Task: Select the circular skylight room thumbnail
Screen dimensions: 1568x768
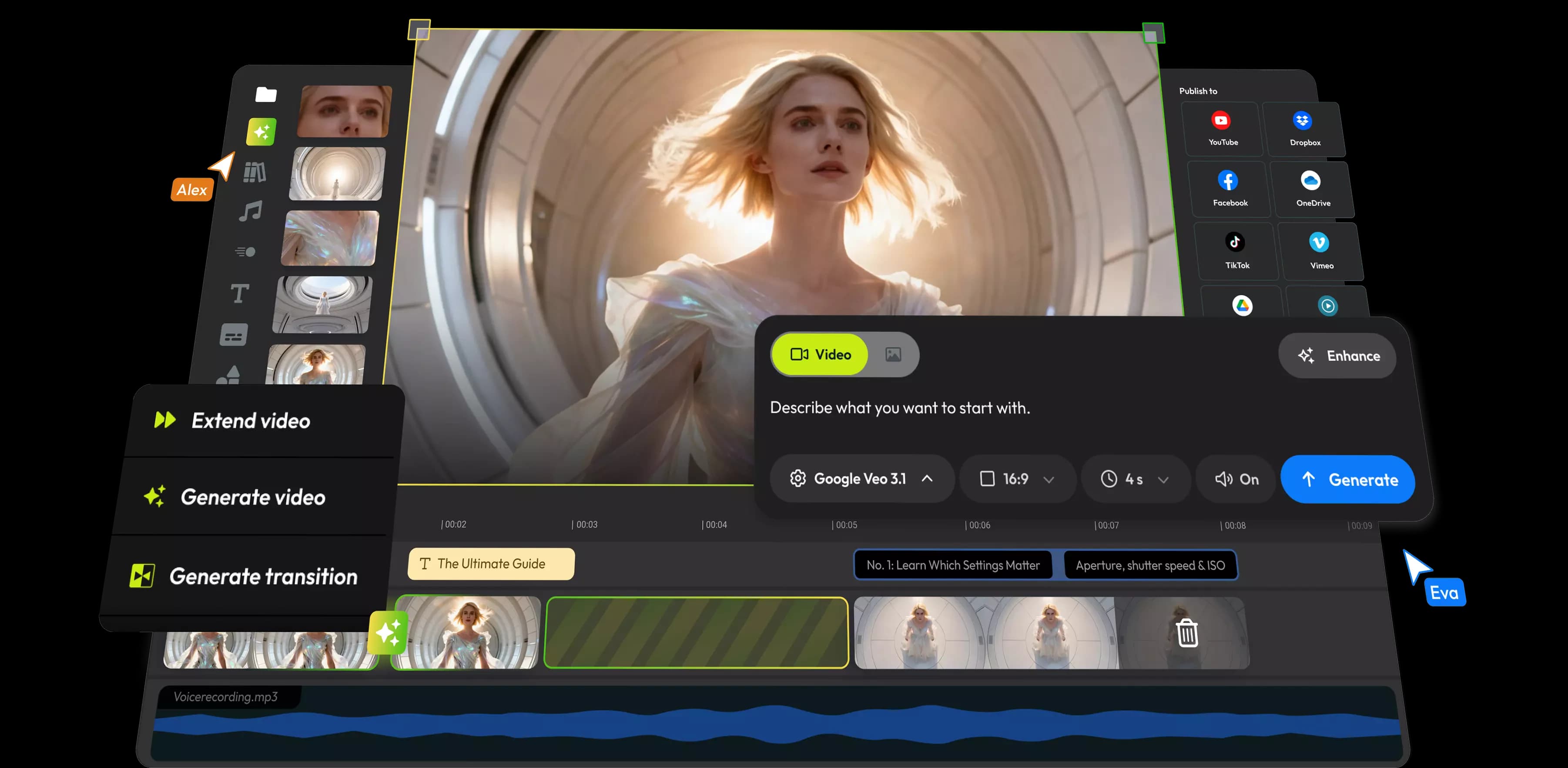Action: (322, 304)
